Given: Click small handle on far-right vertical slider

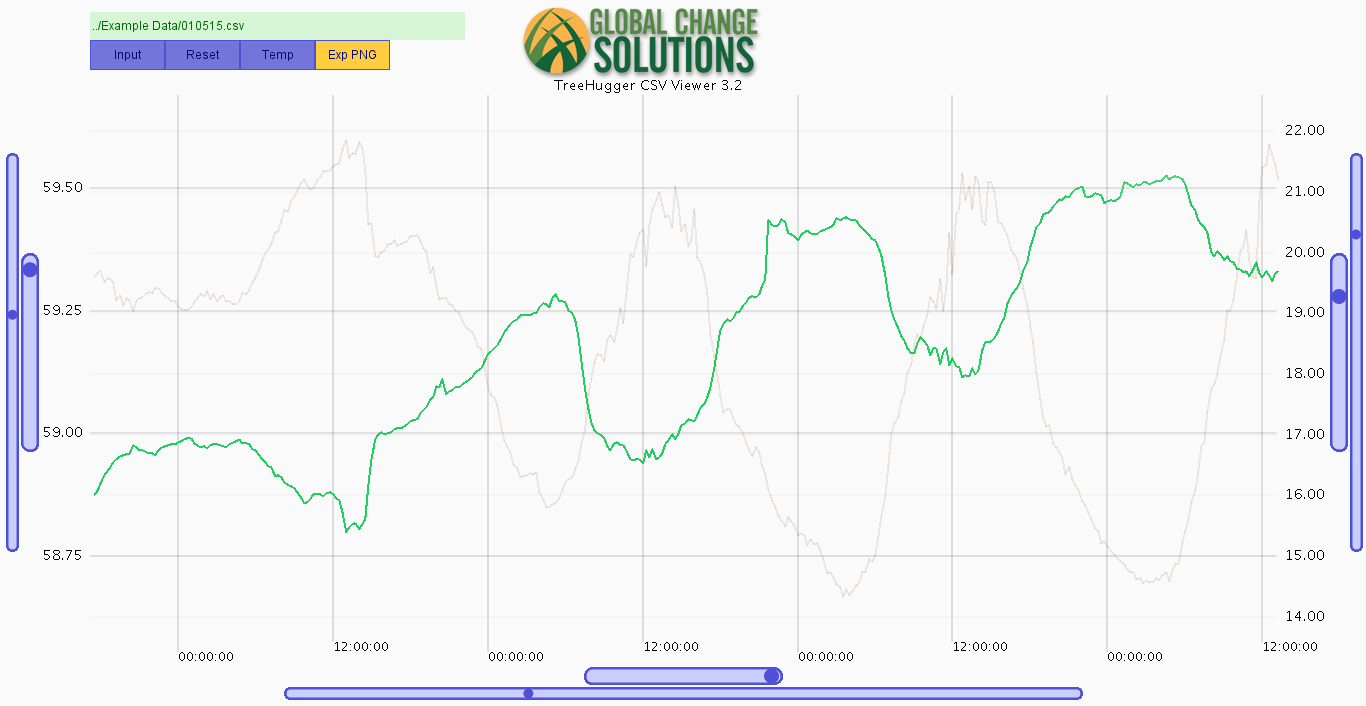Looking at the screenshot, I should (1356, 234).
